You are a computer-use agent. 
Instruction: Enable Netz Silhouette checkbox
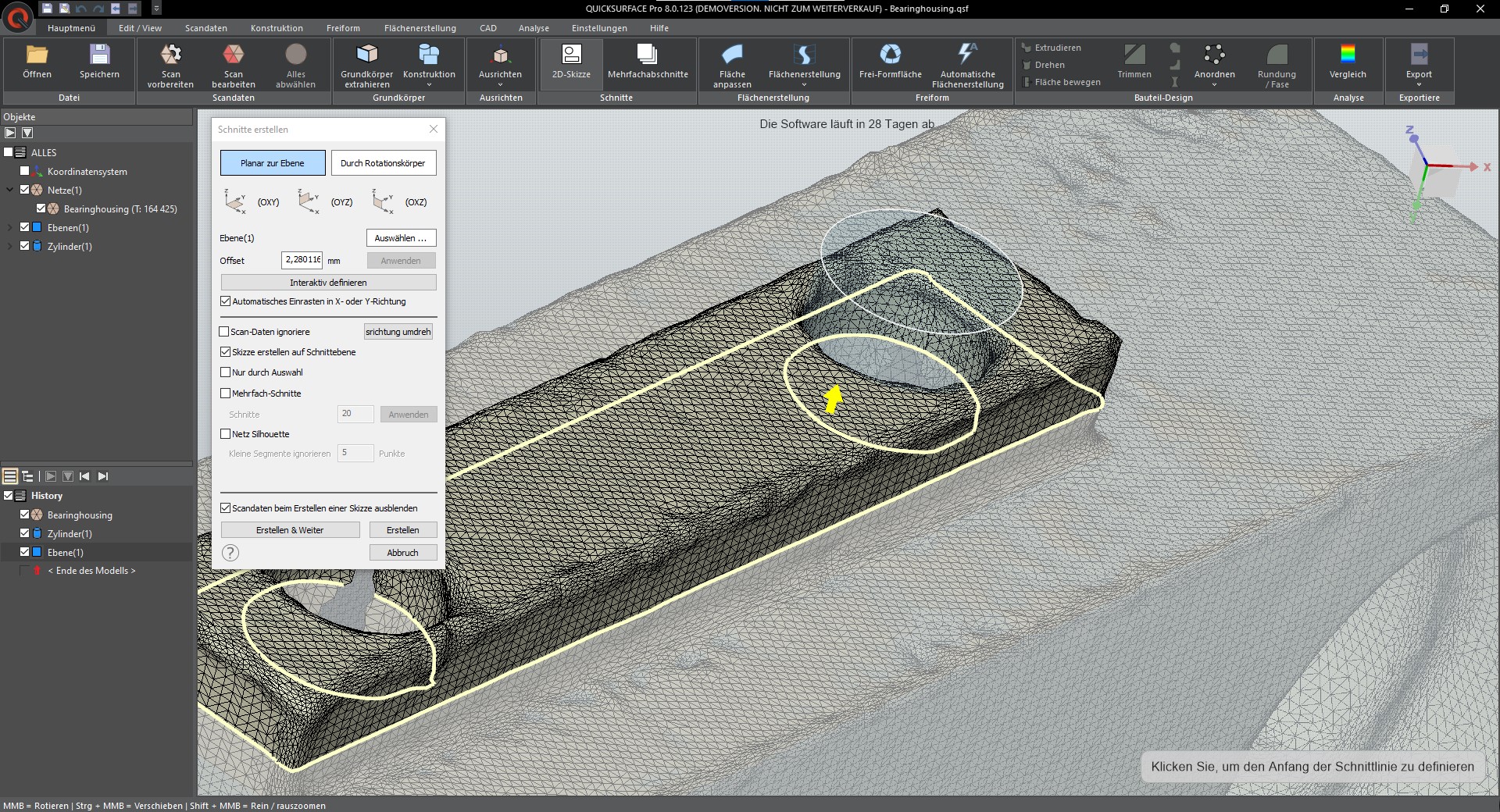click(x=226, y=434)
